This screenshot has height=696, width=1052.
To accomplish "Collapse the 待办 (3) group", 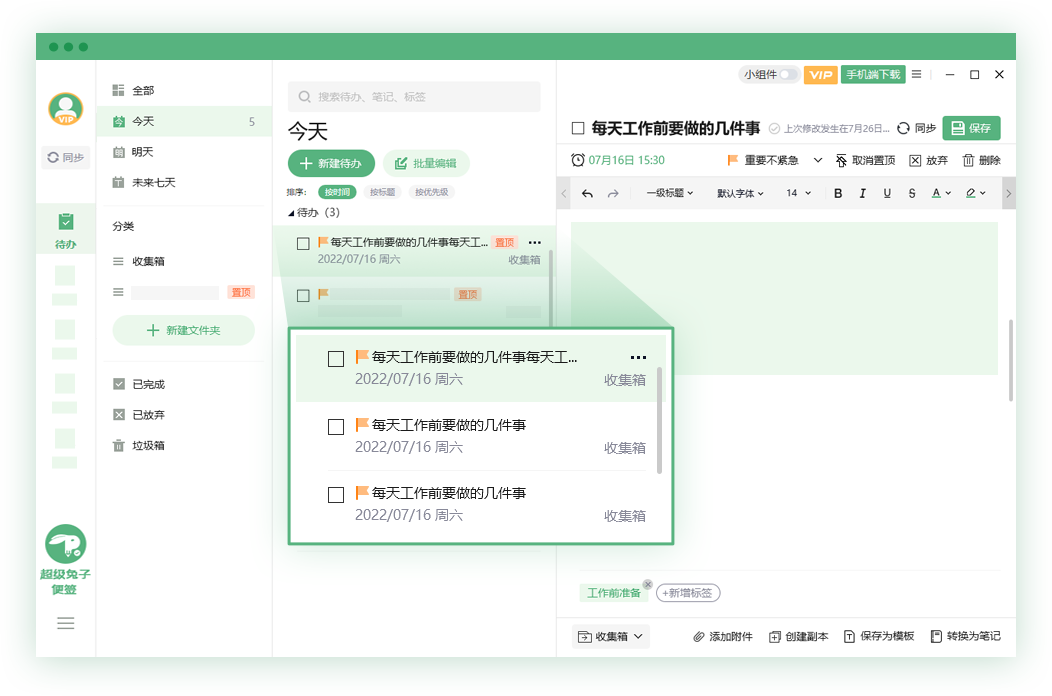I will point(291,213).
